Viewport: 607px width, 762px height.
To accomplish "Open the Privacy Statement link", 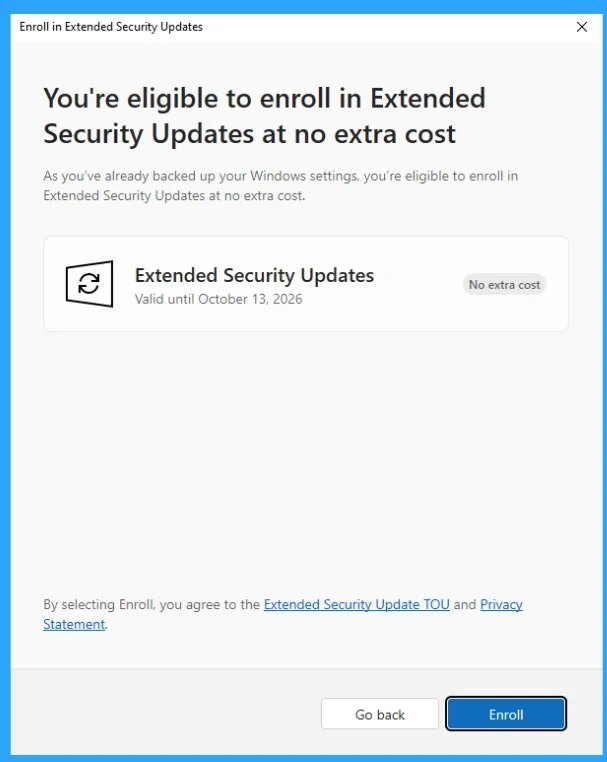I will [500, 605].
